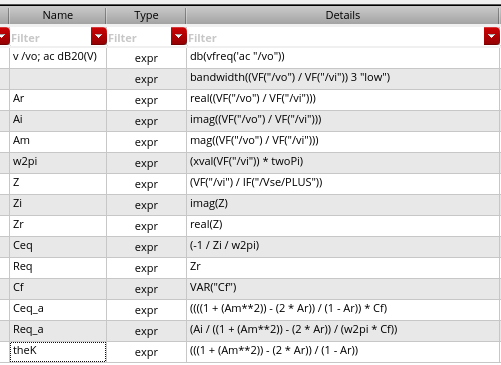This screenshot has height=365, width=501.
Task: Open the Details column filter dropdown arrow
Action: 492,36
